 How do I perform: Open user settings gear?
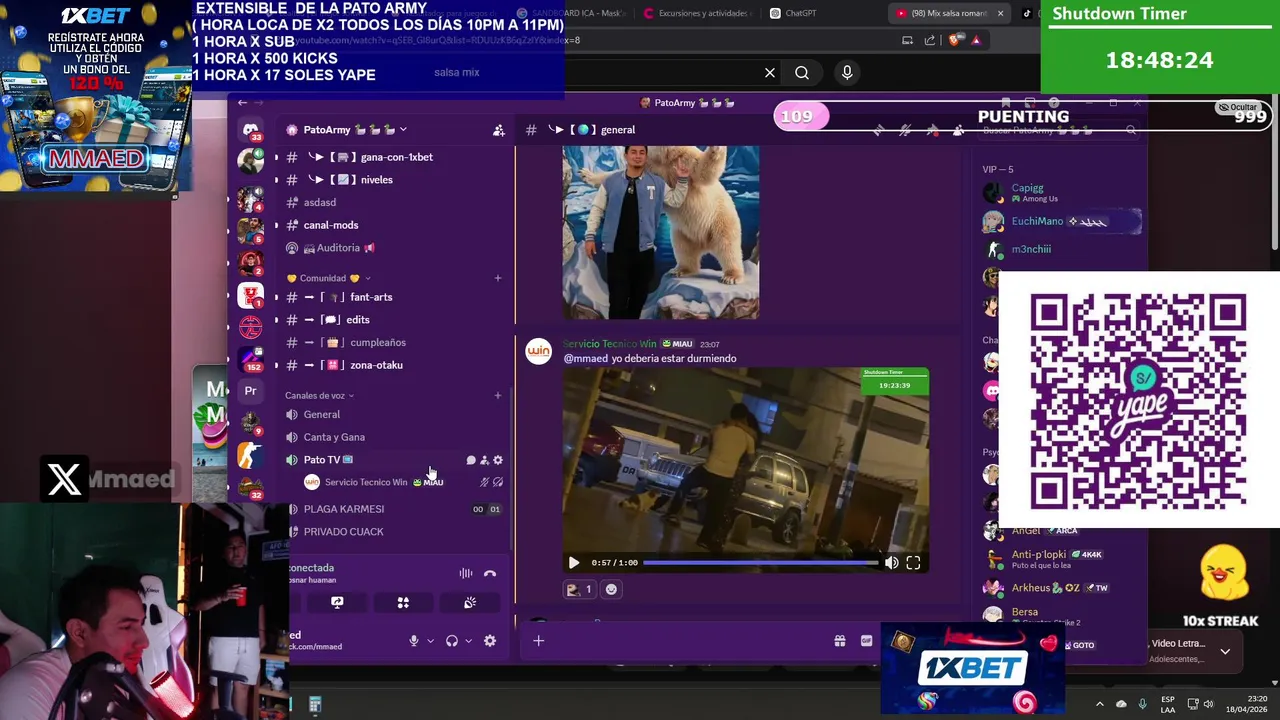pyautogui.click(x=490, y=641)
